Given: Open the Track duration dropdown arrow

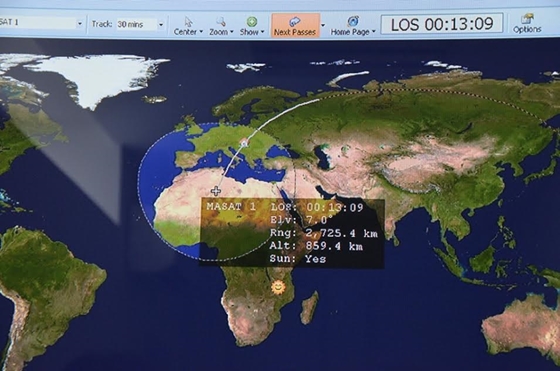Looking at the screenshot, I should point(161,24).
